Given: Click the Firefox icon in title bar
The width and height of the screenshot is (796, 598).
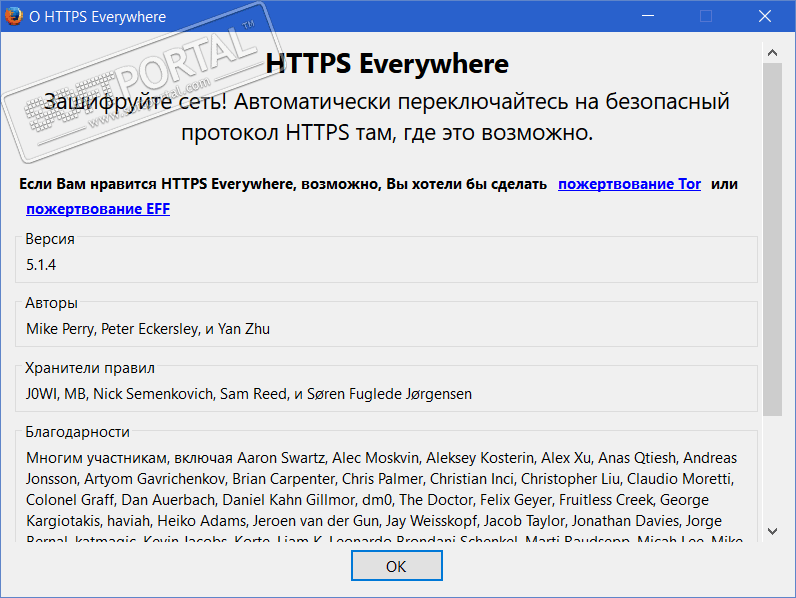Looking at the screenshot, I should click(14, 16).
